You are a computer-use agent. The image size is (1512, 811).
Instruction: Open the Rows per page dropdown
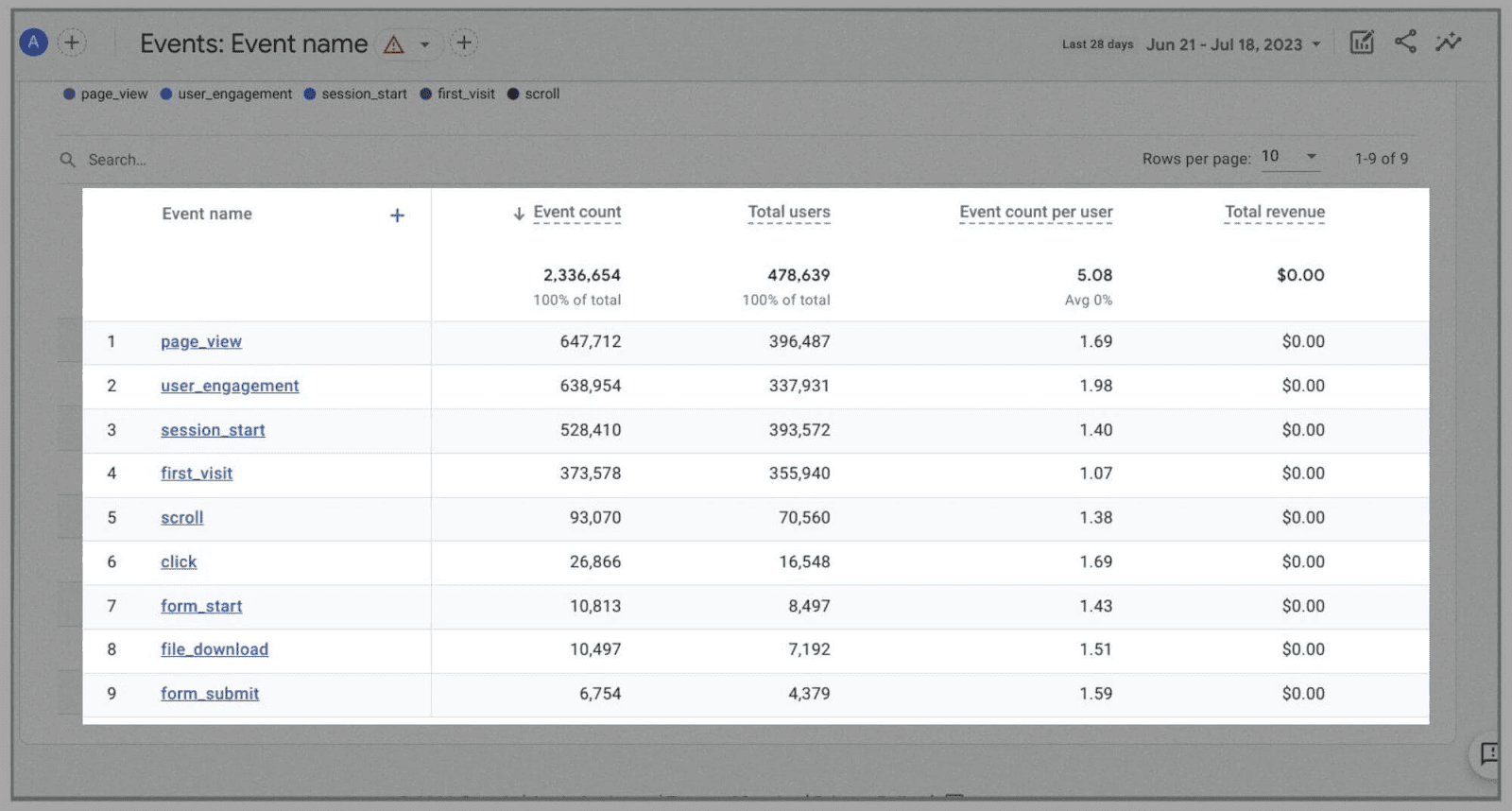click(x=1290, y=157)
